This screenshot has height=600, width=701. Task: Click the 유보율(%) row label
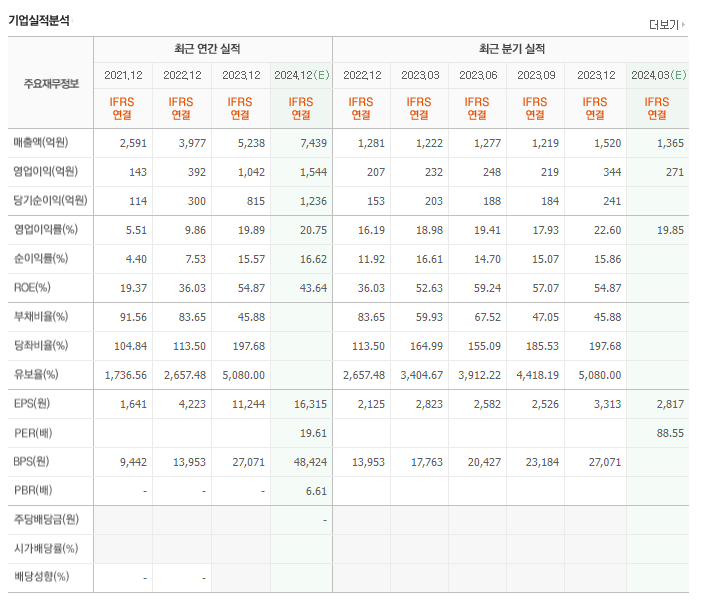coord(36,375)
